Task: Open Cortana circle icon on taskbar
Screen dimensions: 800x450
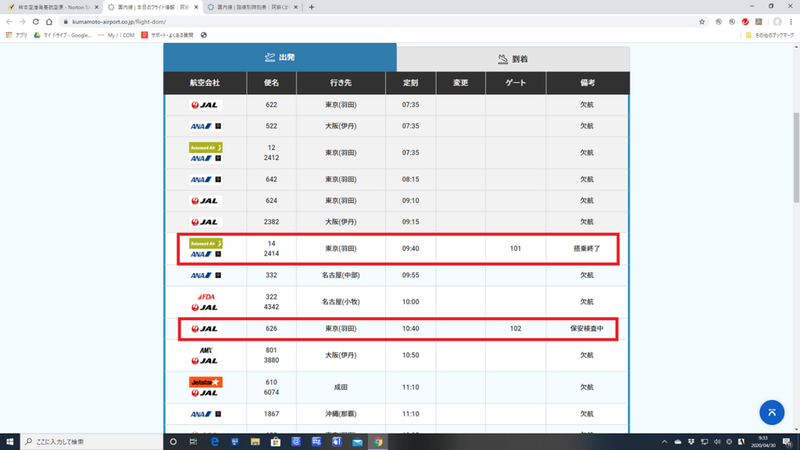Action: coord(173,442)
